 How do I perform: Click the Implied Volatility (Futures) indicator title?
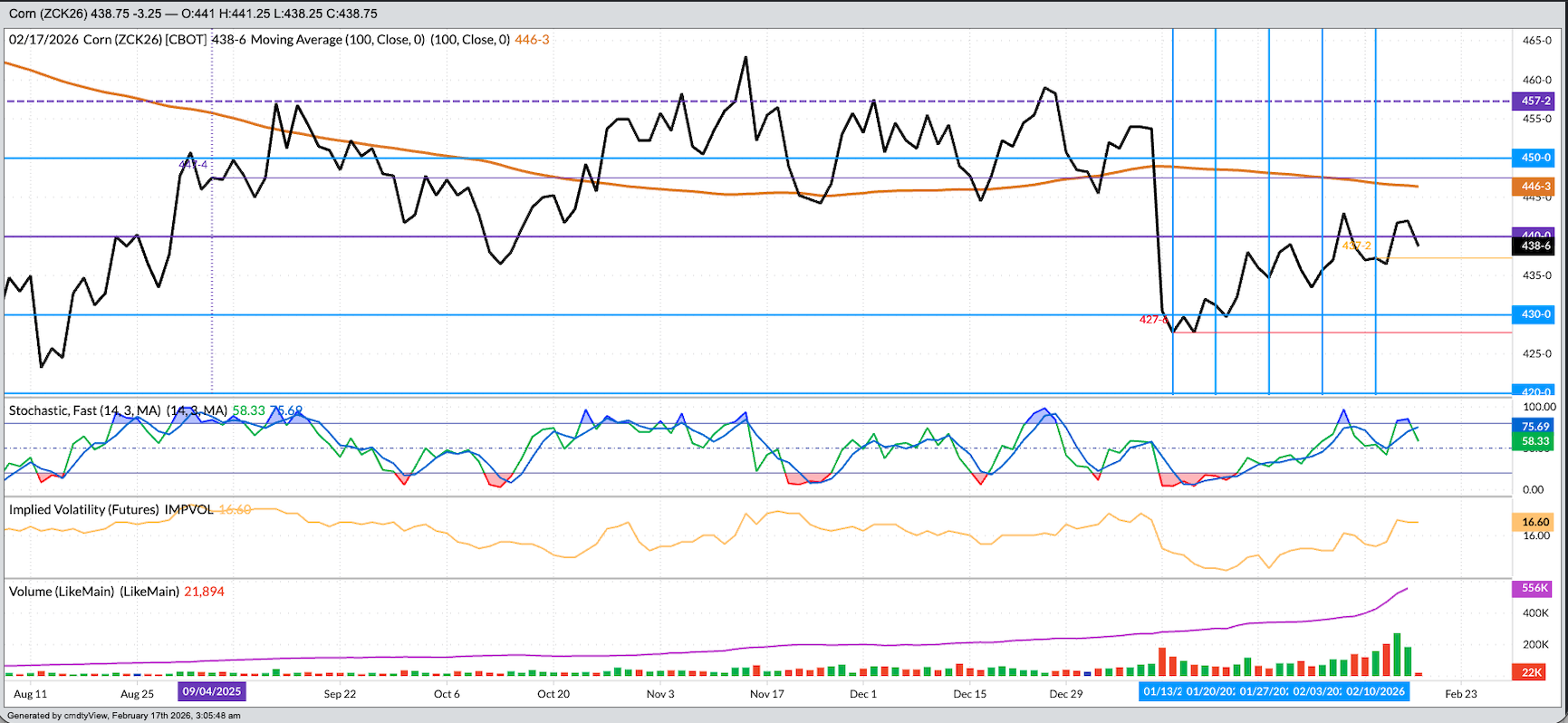84,510
